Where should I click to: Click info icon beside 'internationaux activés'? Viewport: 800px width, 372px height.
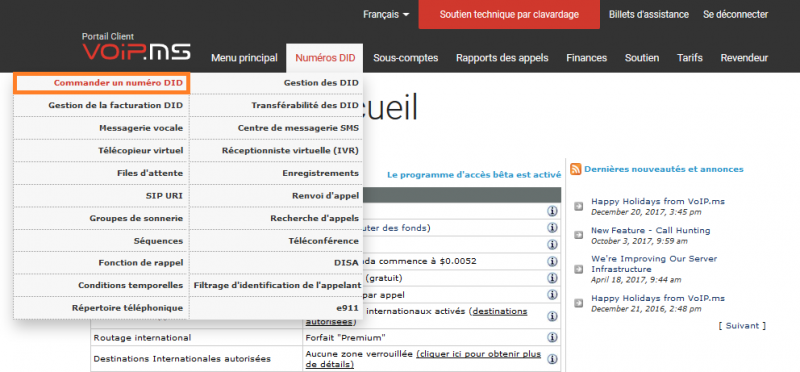tap(552, 316)
